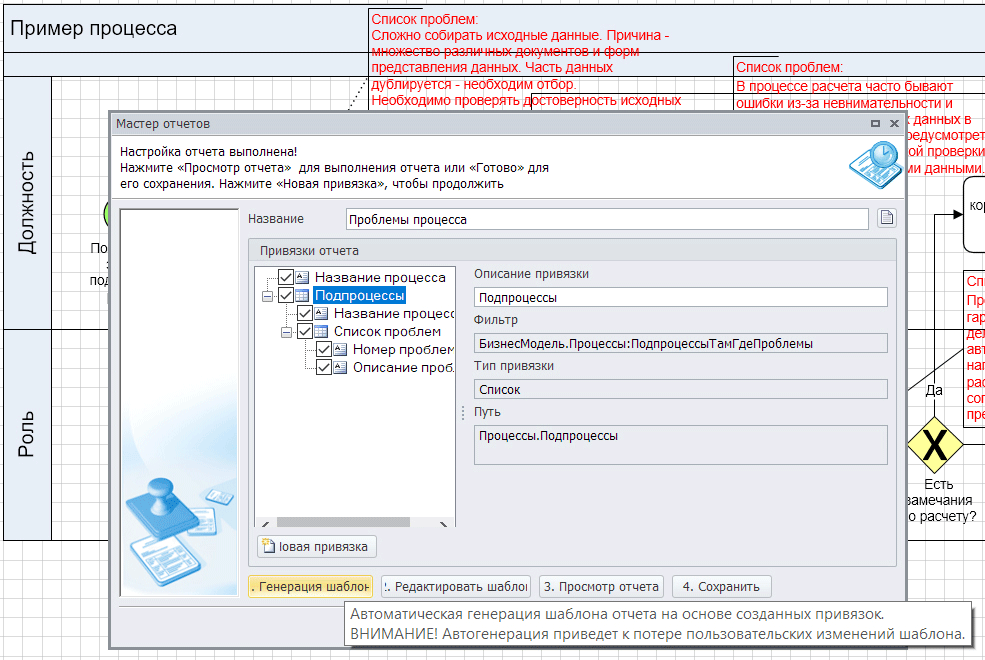This screenshot has height=660, width=985.
Task: Click the text icon beside Описание проблемы
Action: [341, 367]
